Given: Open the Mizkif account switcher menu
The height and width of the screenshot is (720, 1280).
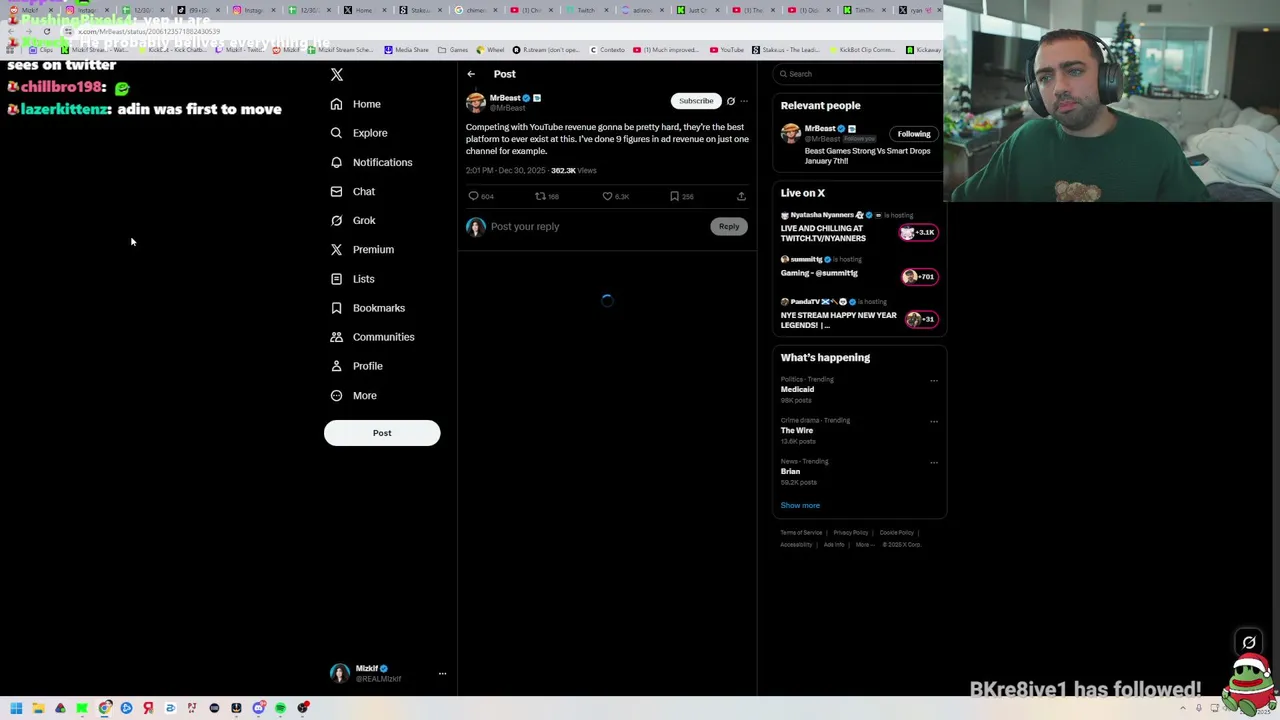Looking at the screenshot, I should click(x=442, y=674).
